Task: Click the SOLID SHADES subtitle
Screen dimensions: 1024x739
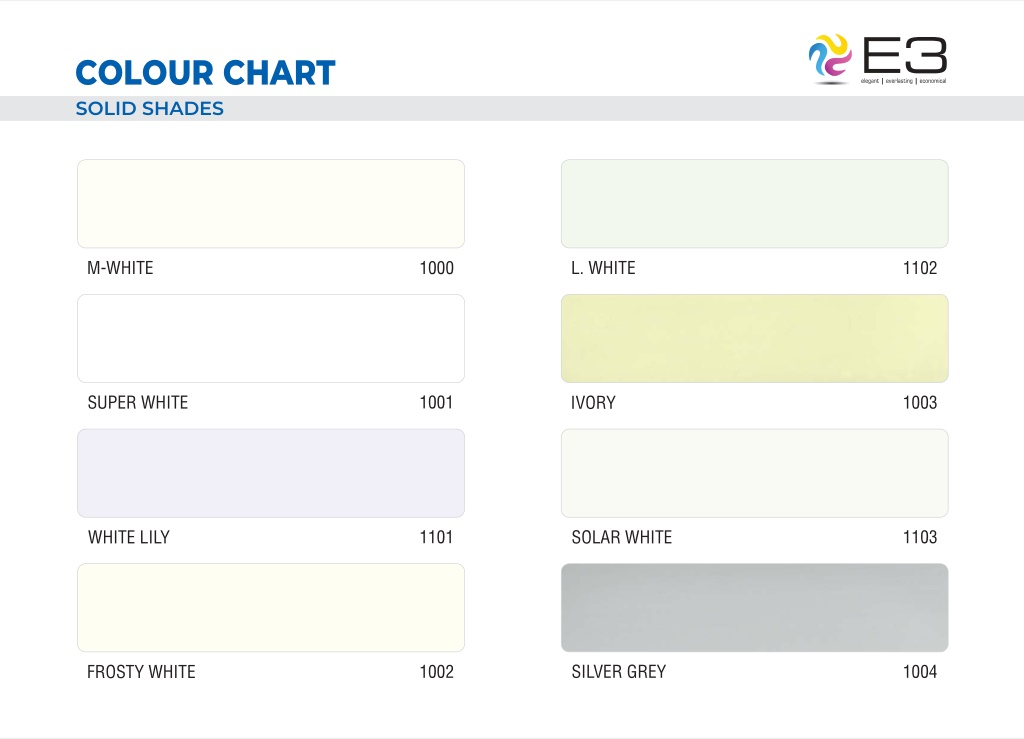Action: [x=150, y=108]
